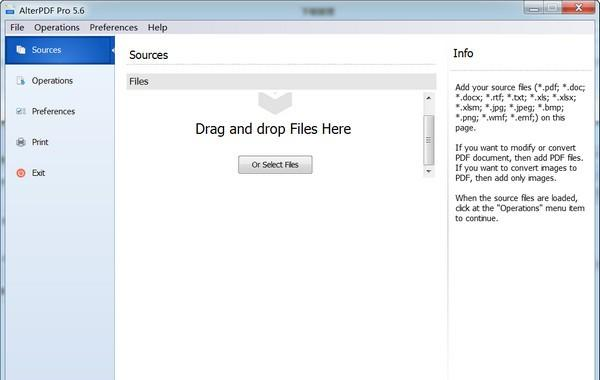Screen dimensions: 600x380
Task: Click the Print printer icon
Action: click(x=21, y=142)
